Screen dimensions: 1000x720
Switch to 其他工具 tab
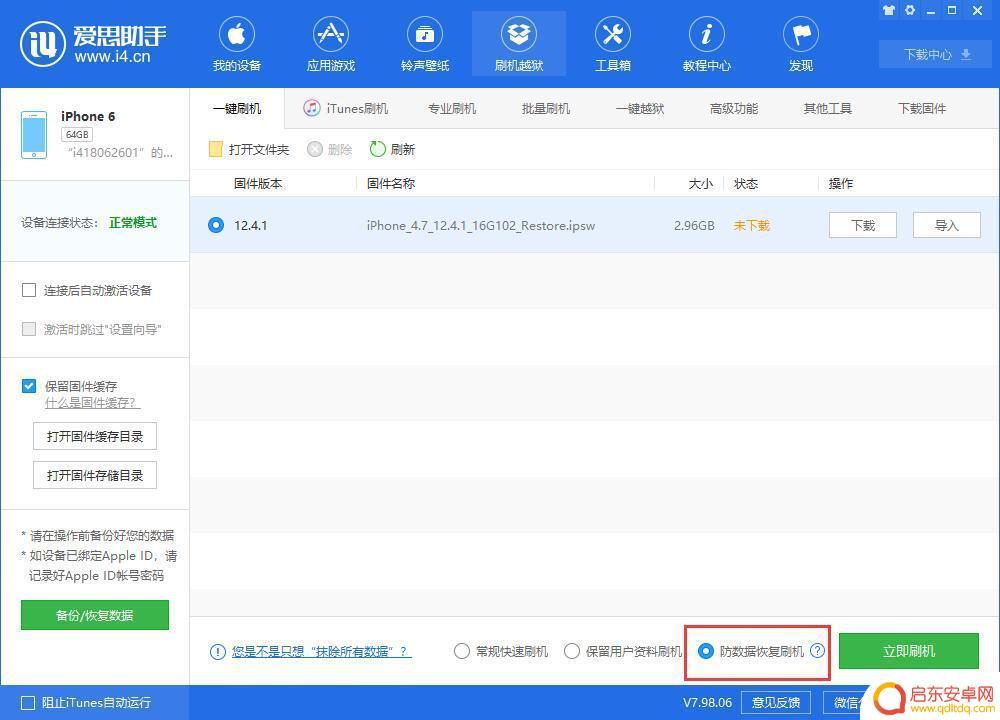coord(827,108)
